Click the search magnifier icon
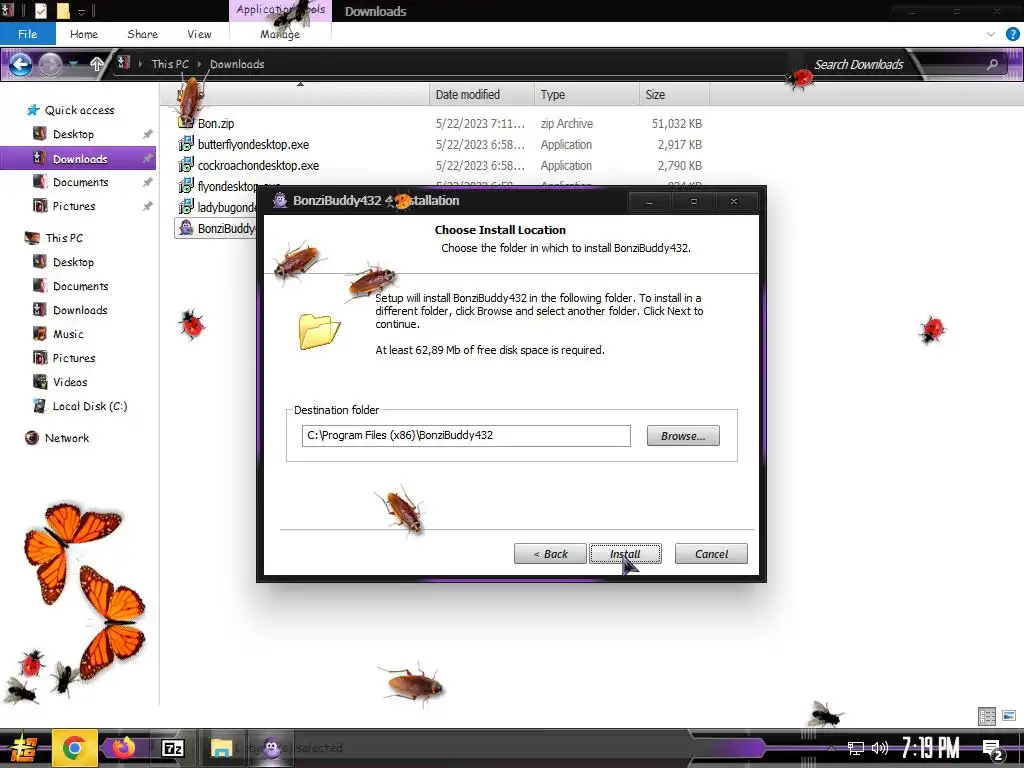Screen dimensions: 1024x768 (992, 64)
